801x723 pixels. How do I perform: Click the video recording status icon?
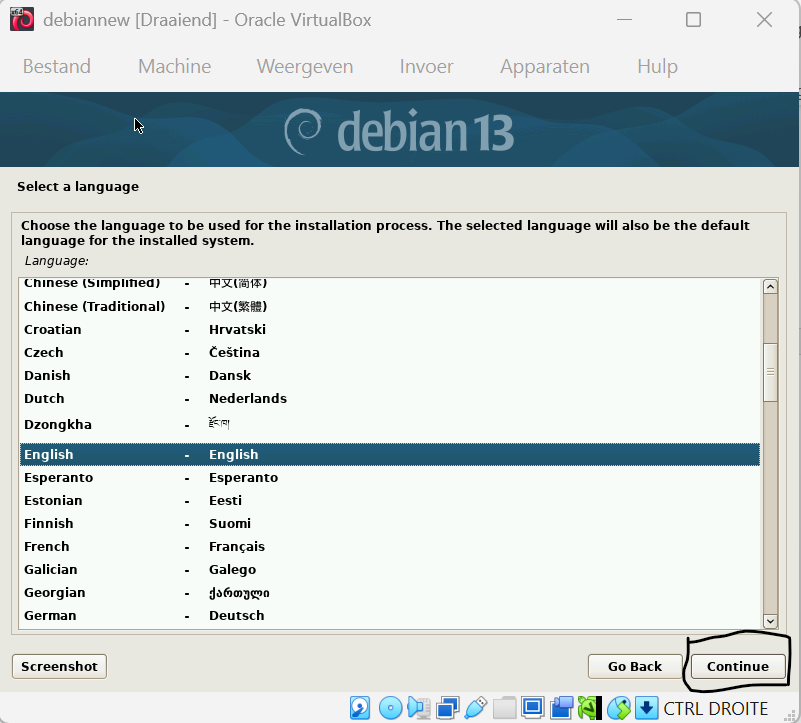point(561,708)
